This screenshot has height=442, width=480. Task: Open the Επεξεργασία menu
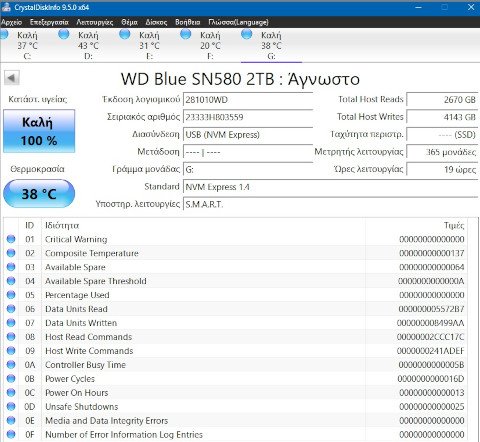(x=49, y=22)
